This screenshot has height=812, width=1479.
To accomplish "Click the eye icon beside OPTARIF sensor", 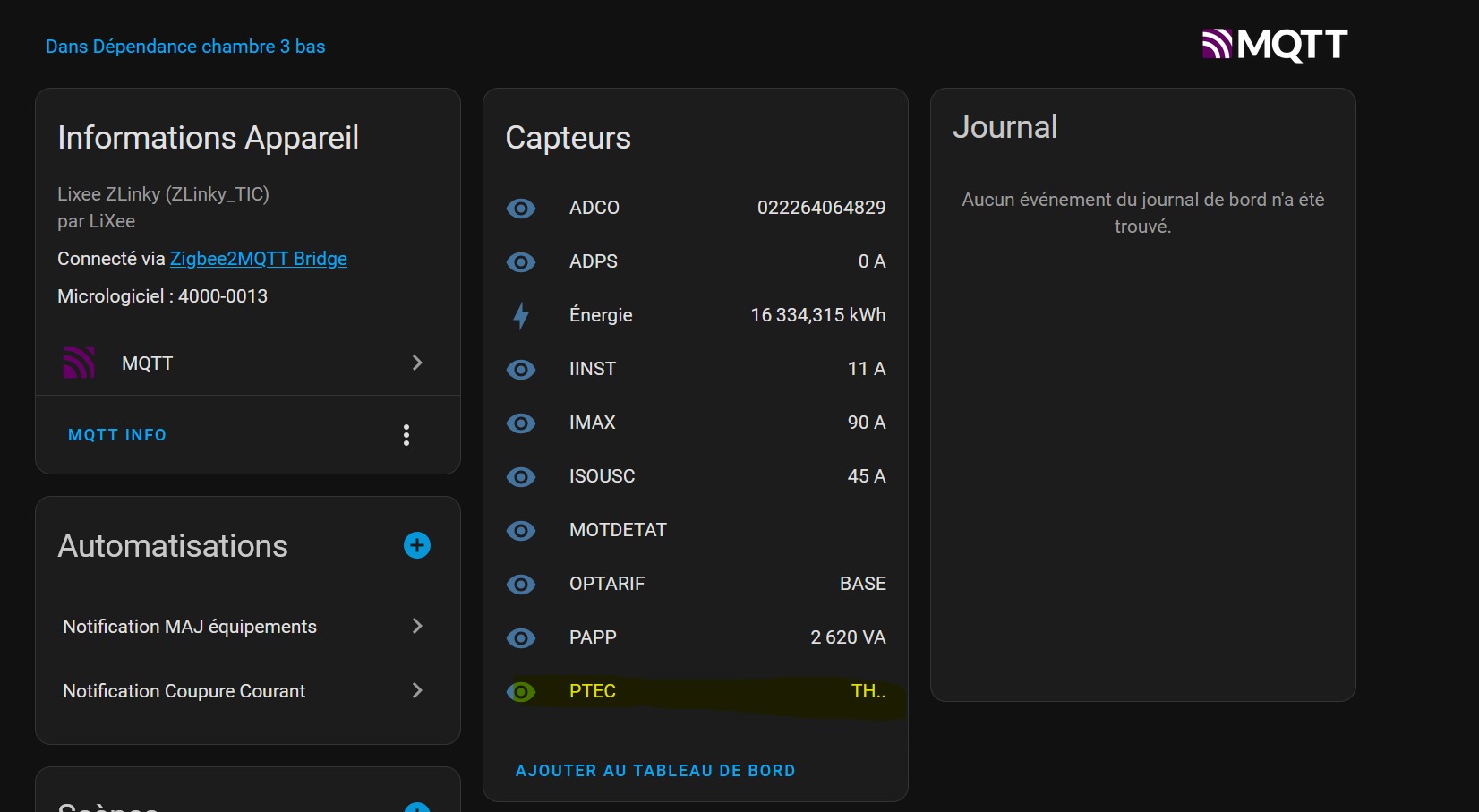I will click(521, 584).
